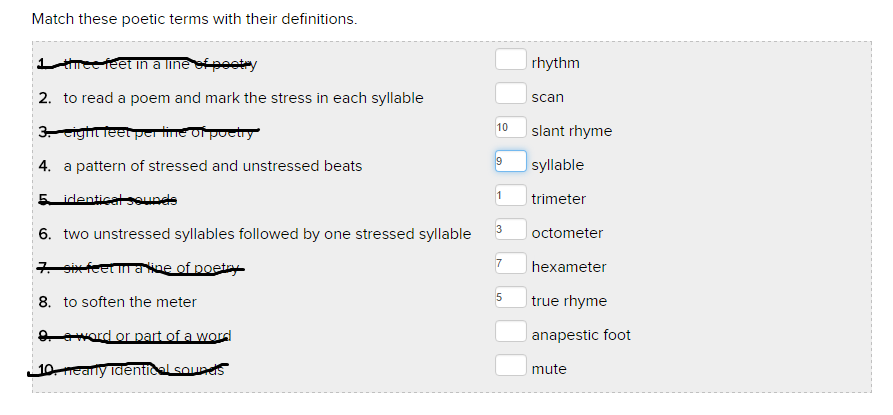Select definition 4 about stressed beats pattern

pyautogui.click(x=212, y=166)
